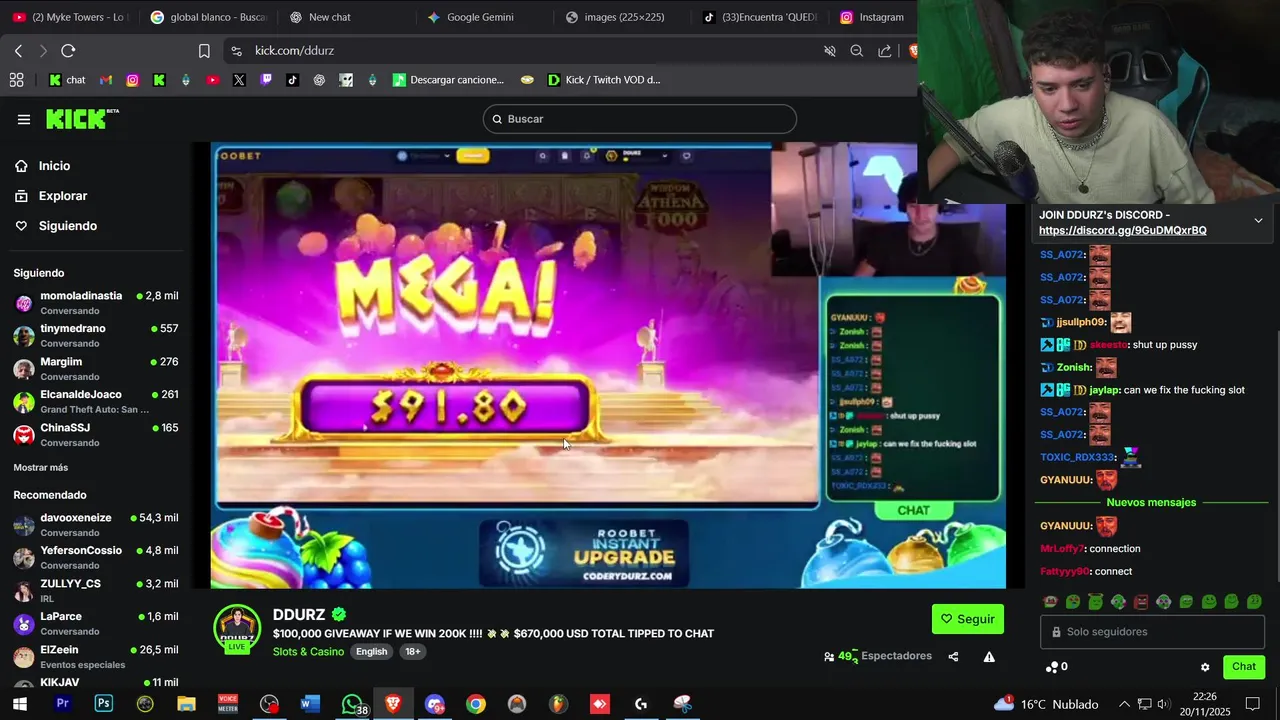Click the English language tag

coord(372,652)
